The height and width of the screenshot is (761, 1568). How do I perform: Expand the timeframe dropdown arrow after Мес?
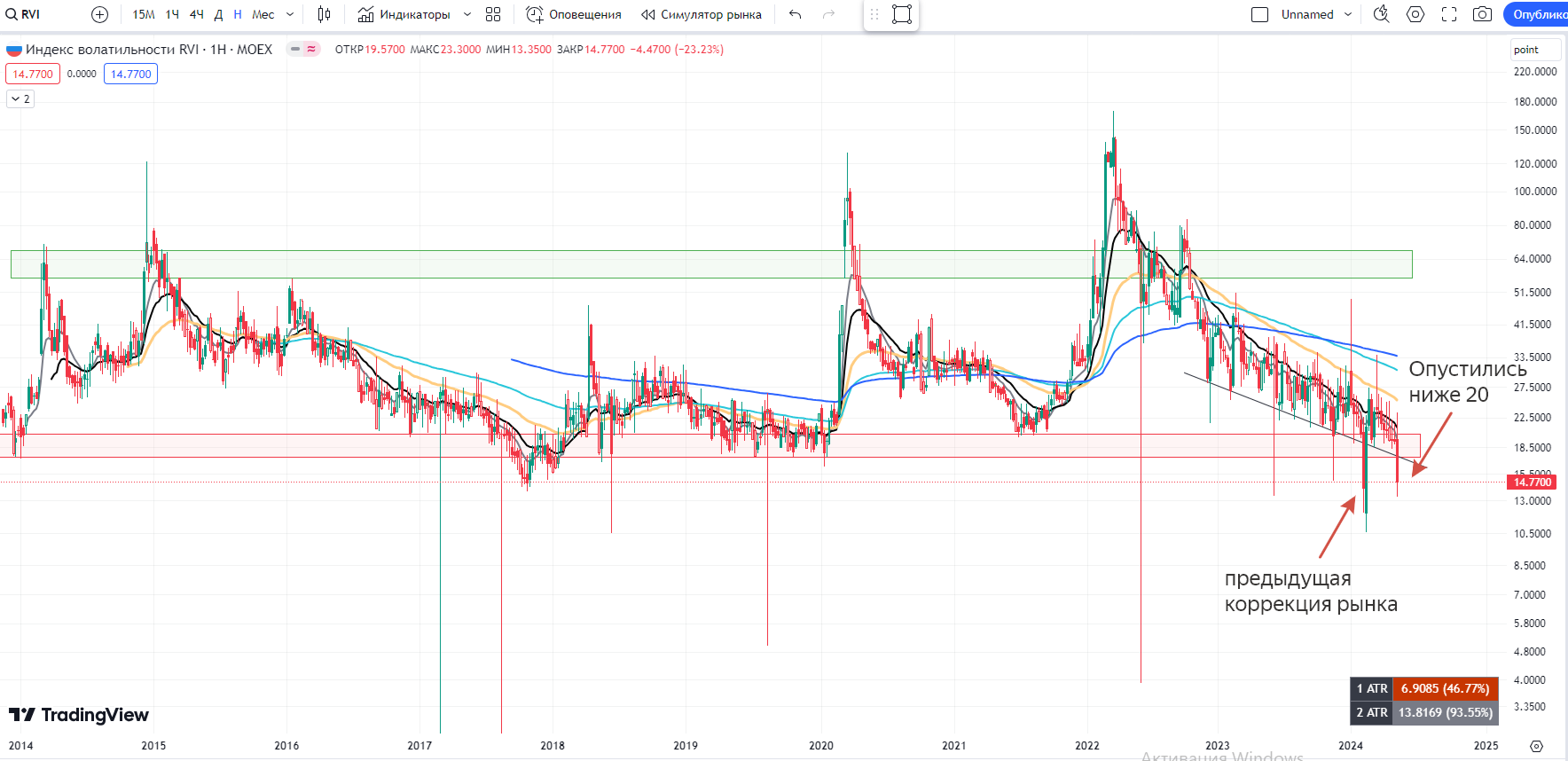point(290,14)
